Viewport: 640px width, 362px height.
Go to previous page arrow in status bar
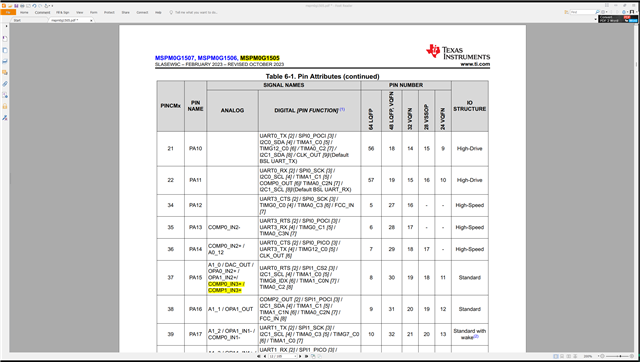point(265,356)
